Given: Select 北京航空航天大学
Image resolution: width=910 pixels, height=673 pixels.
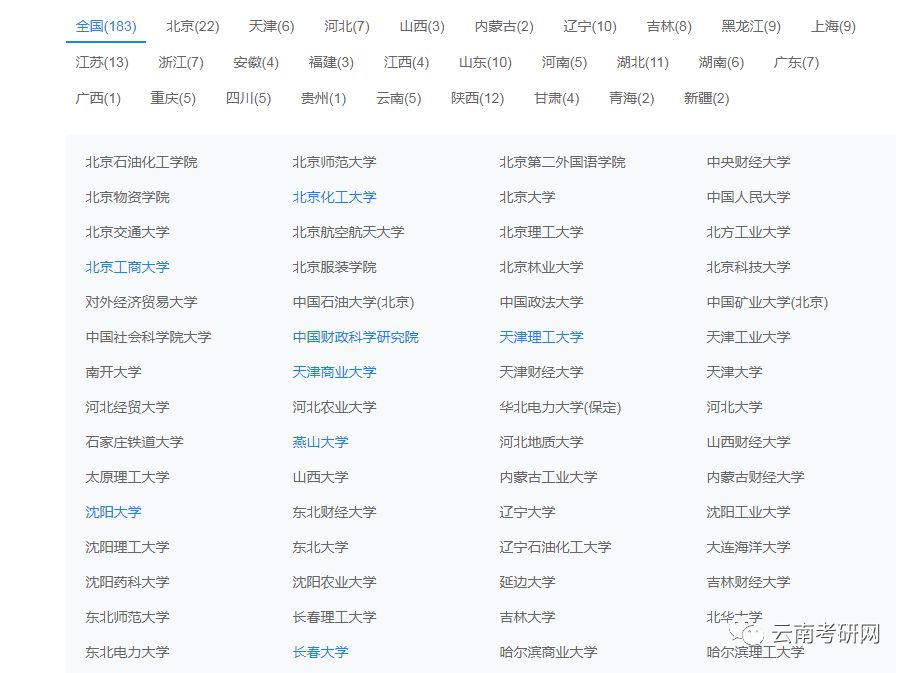Looking at the screenshot, I should [348, 232].
